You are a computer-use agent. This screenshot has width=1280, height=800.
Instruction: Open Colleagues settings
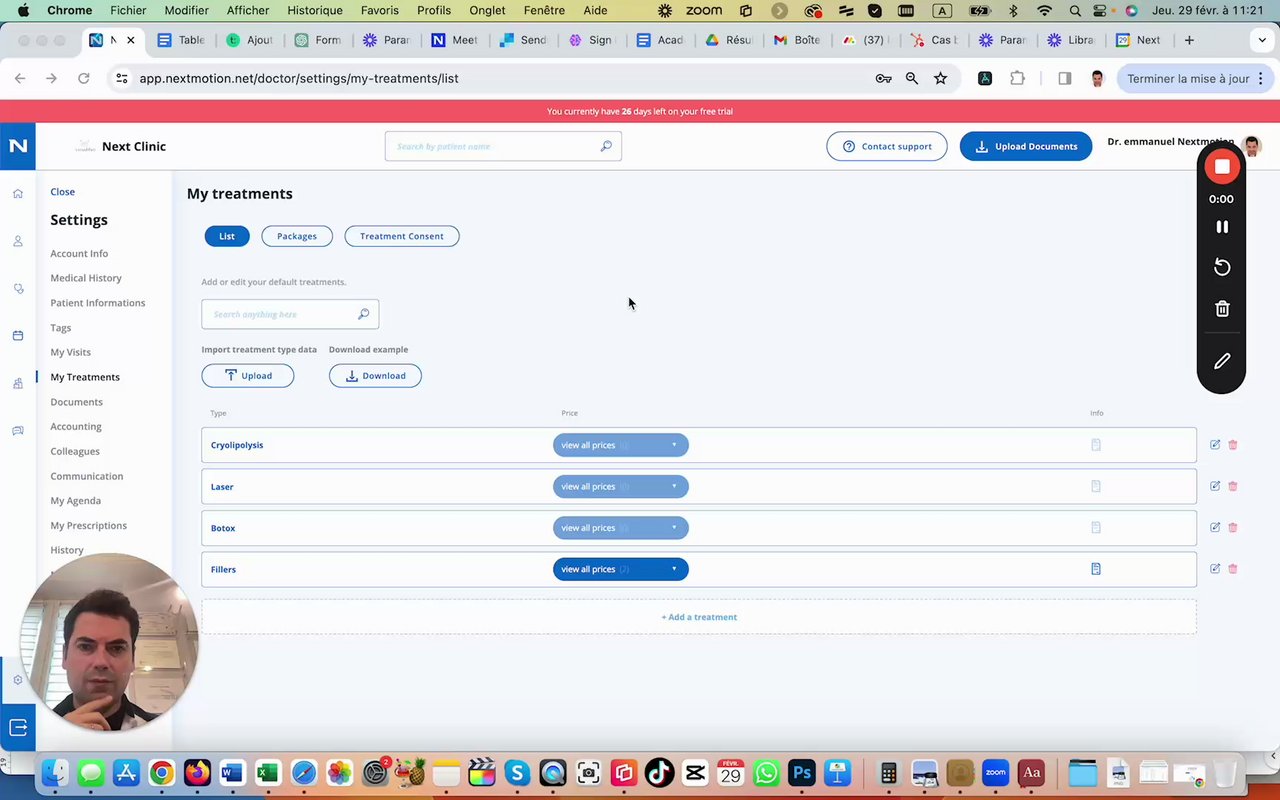point(75,451)
